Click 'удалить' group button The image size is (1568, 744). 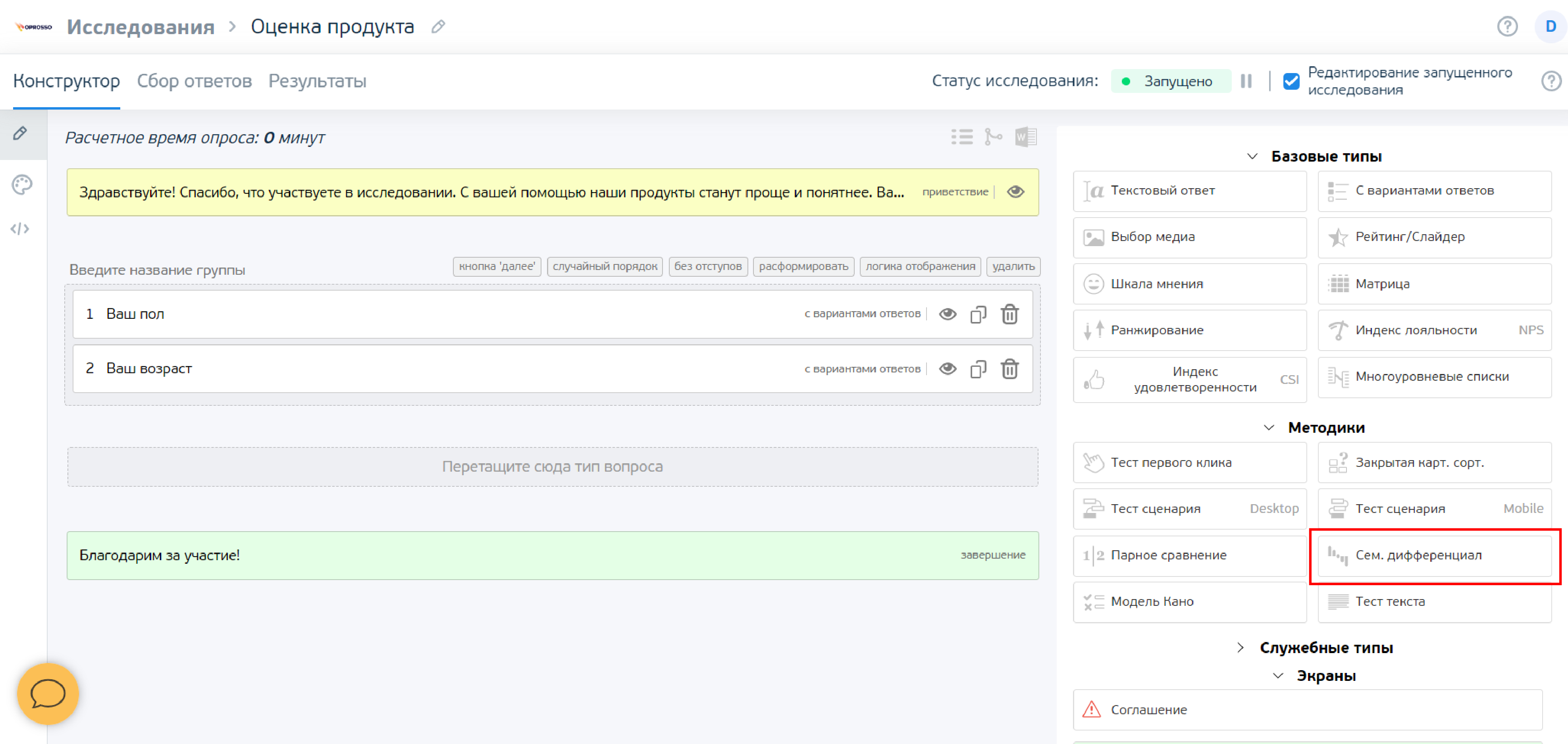point(1013,267)
